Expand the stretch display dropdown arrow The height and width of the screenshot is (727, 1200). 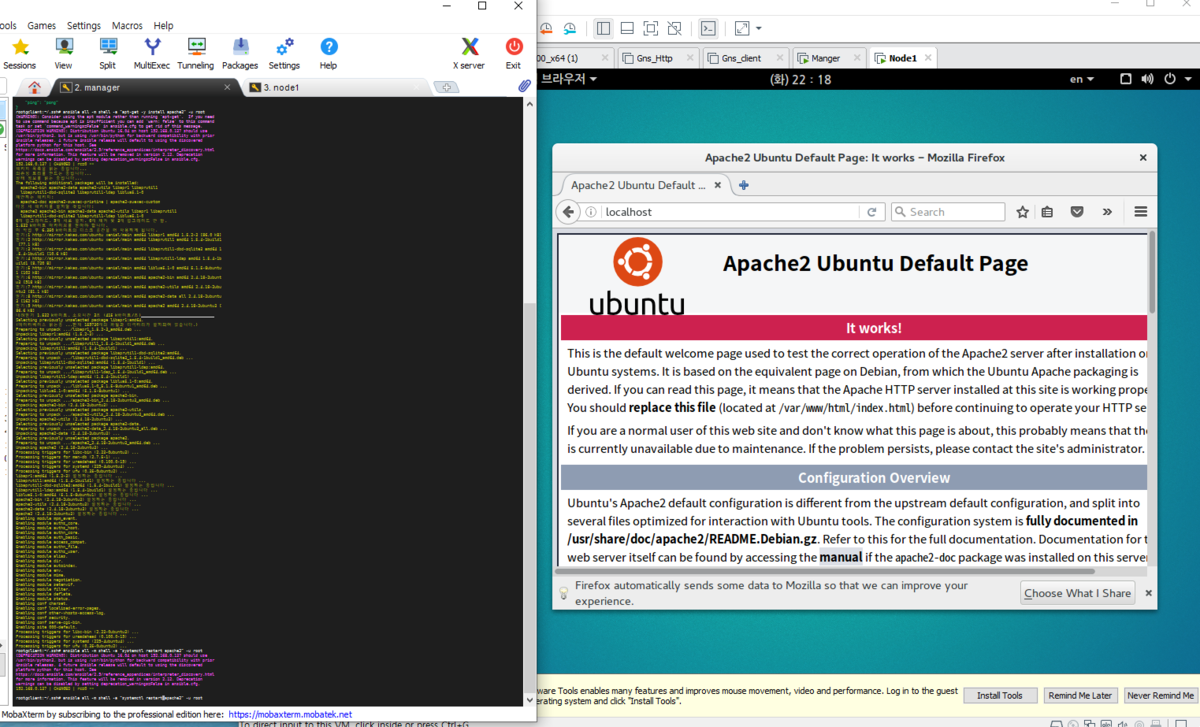(758, 28)
